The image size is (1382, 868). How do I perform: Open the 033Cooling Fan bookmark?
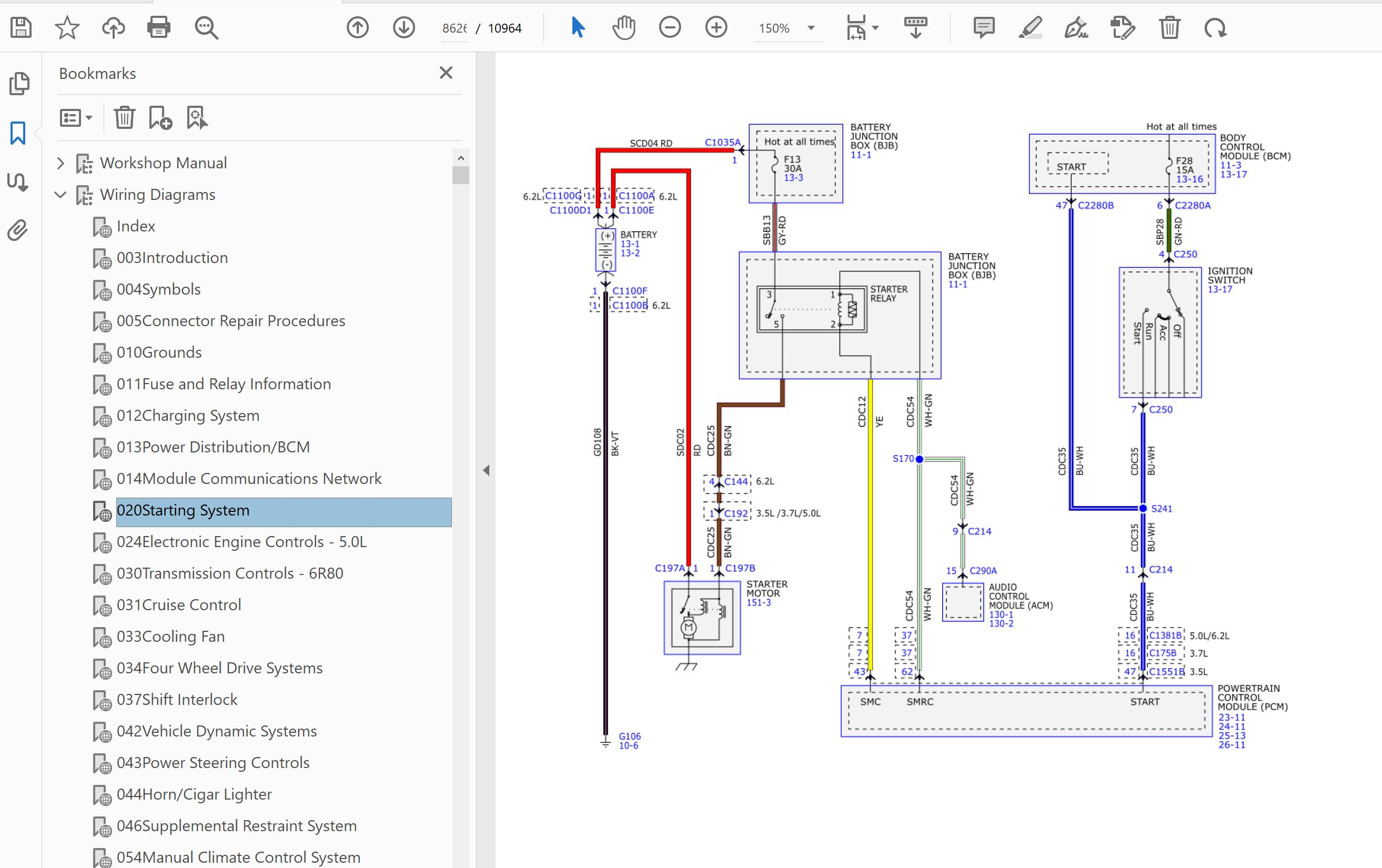[x=170, y=637]
